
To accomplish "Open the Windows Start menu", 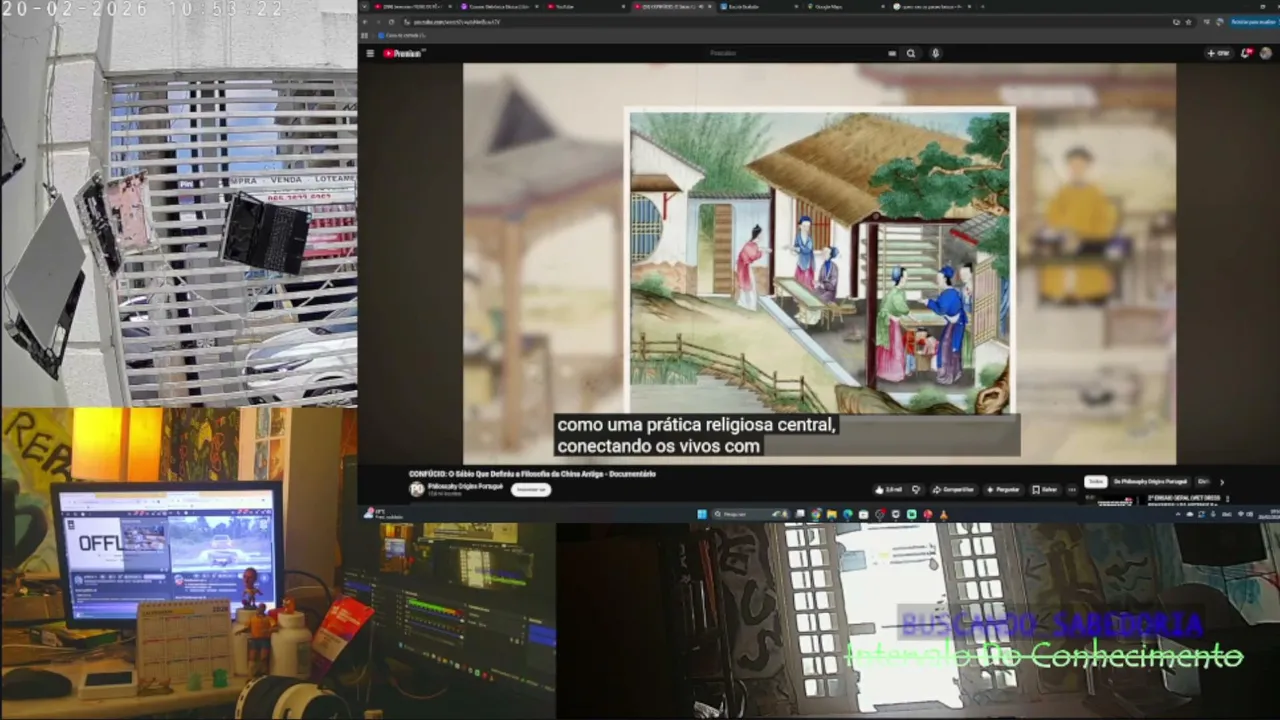I will pyautogui.click(x=702, y=515).
